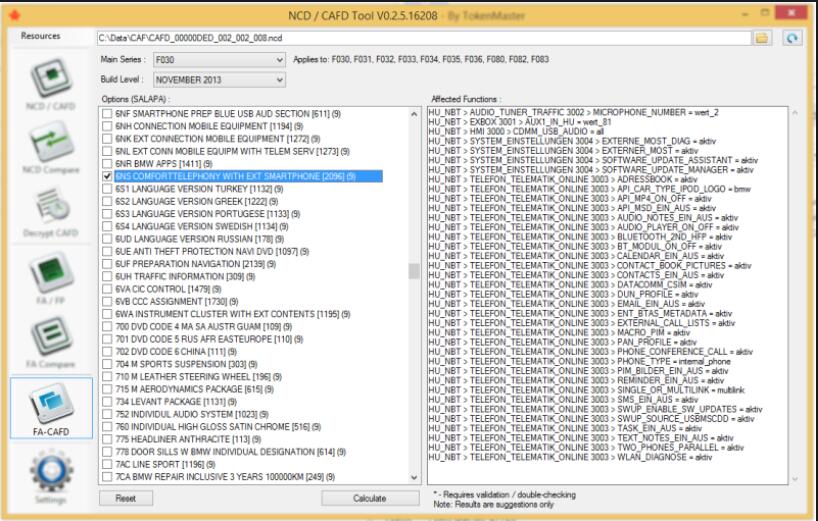Select the AUX1_IN_HU = wert_81 line
818x521 pixels.
click(x=520, y=122)
